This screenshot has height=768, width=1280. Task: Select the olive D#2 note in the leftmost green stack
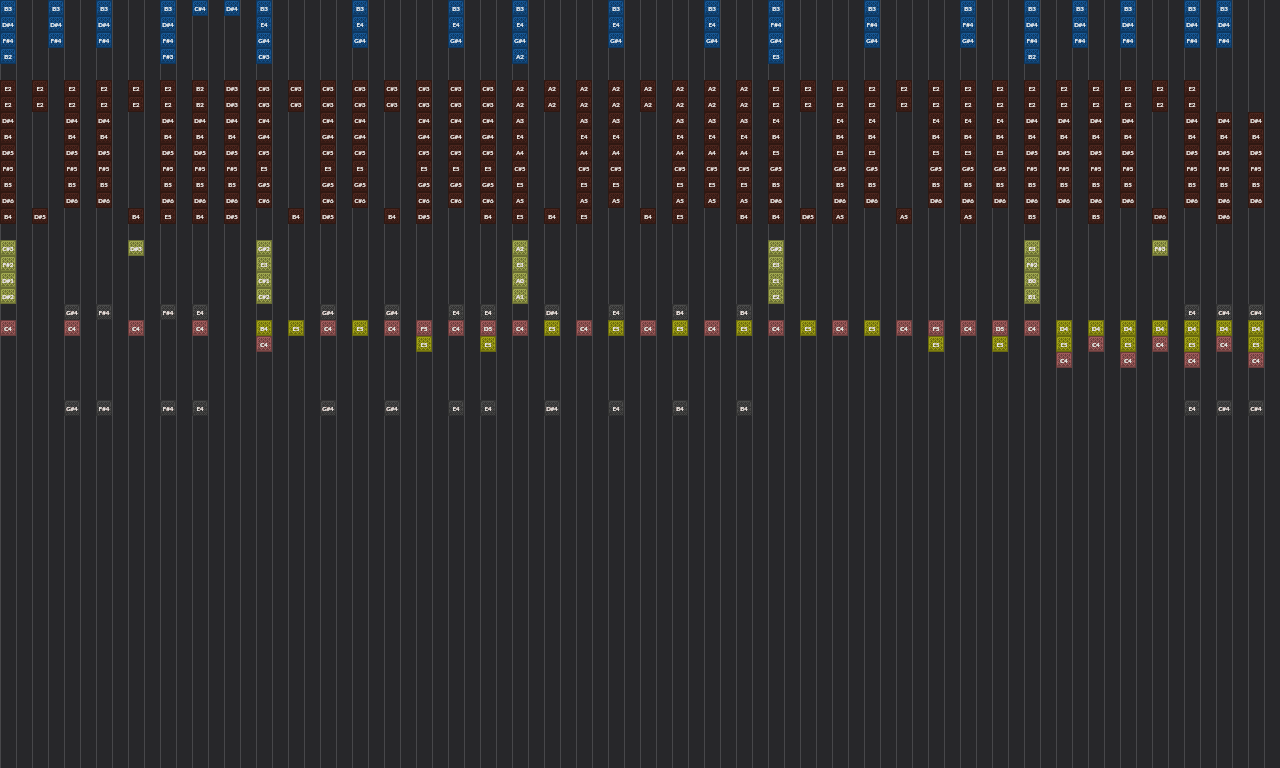8,296
